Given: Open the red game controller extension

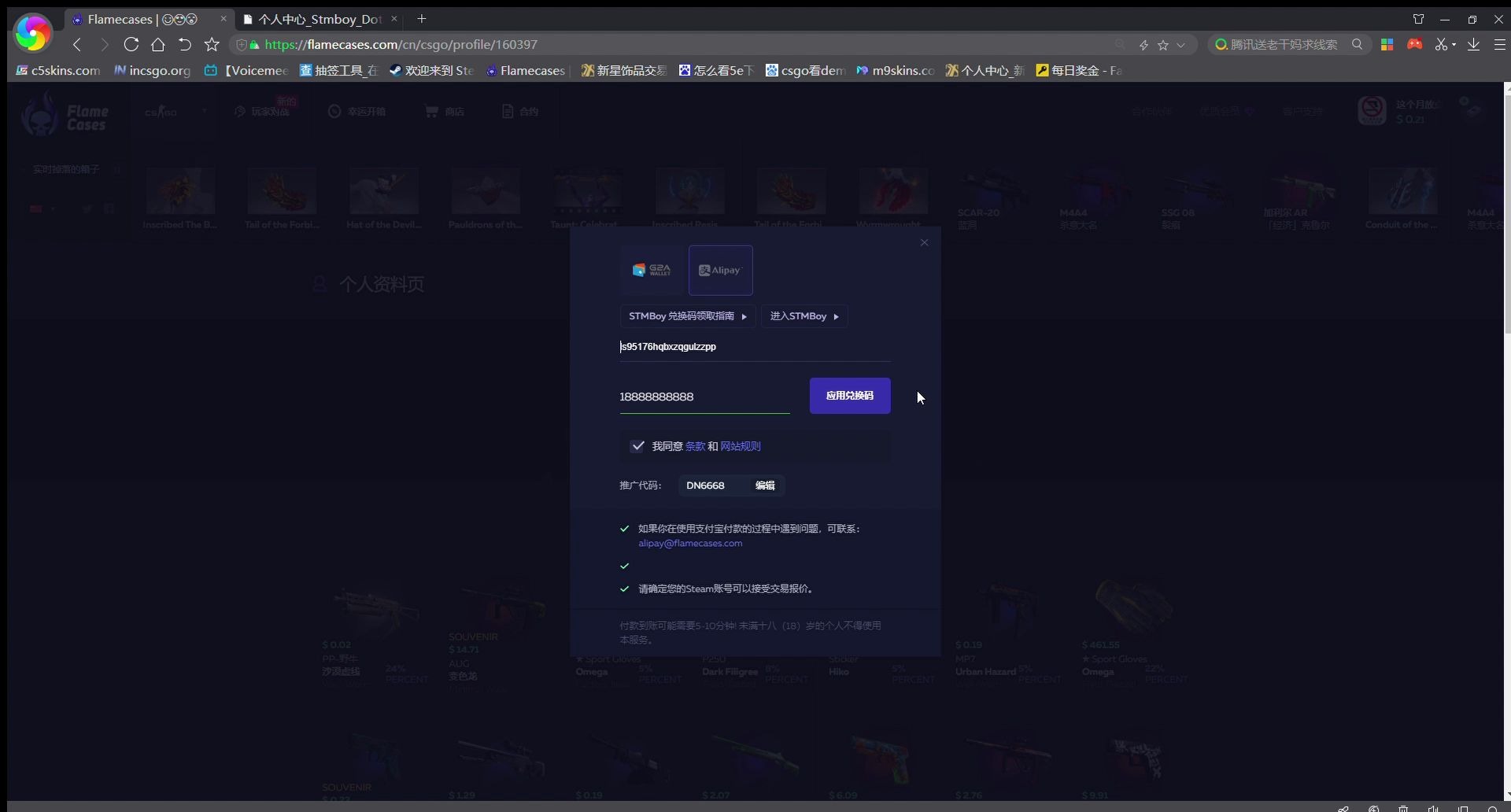Looking at the screenshot, I should [1414, 45].
